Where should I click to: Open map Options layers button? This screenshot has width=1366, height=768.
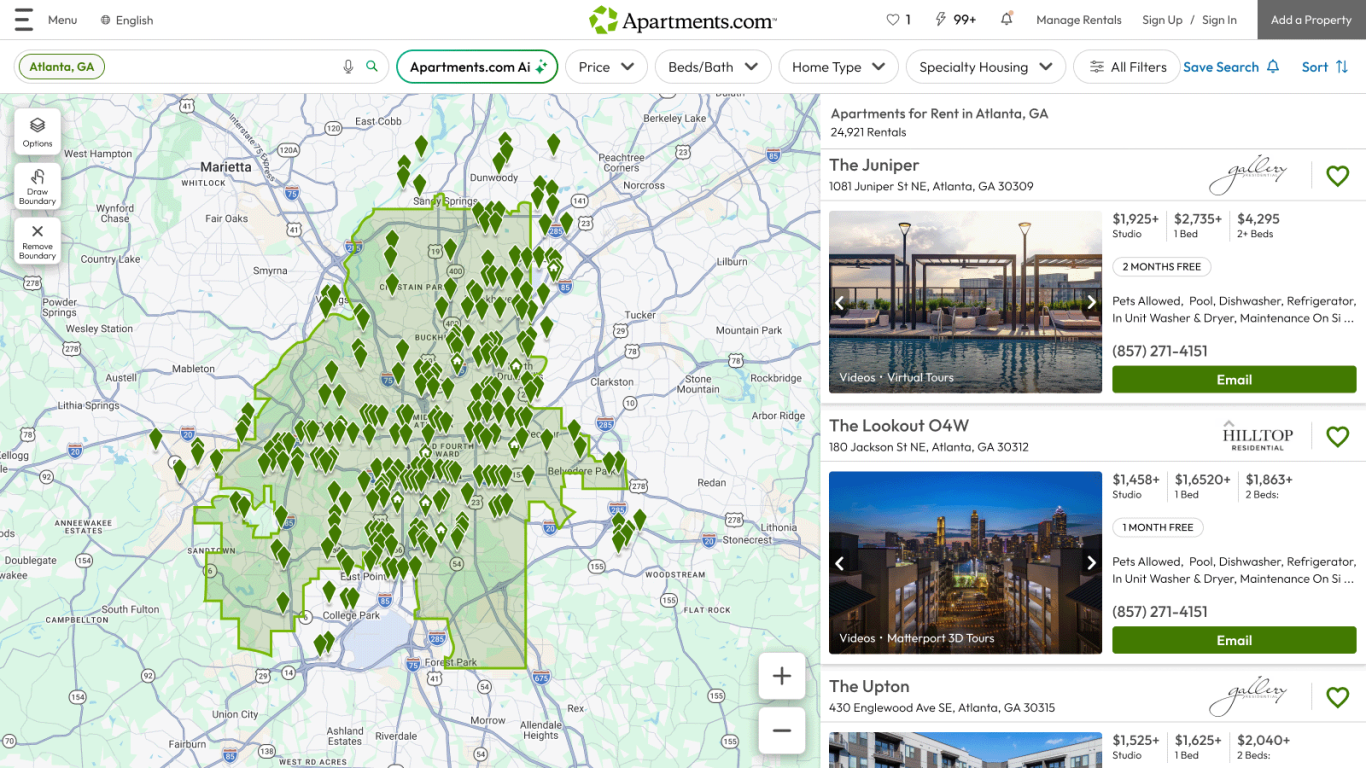37,131
